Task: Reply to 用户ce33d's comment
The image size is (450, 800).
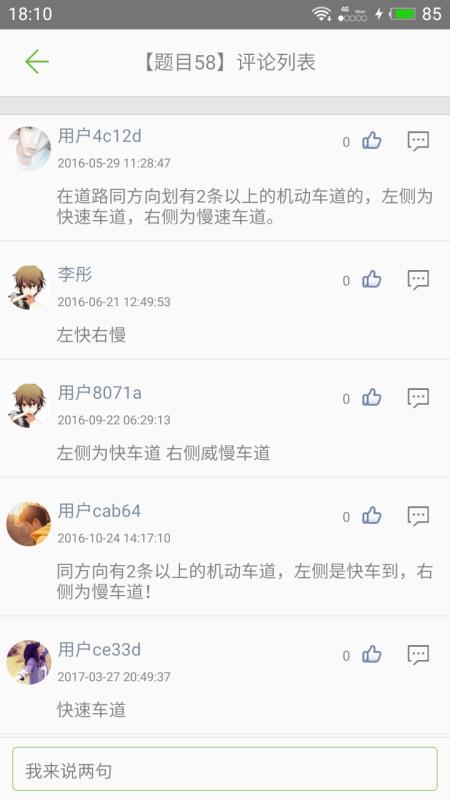Action: (418, 655)
